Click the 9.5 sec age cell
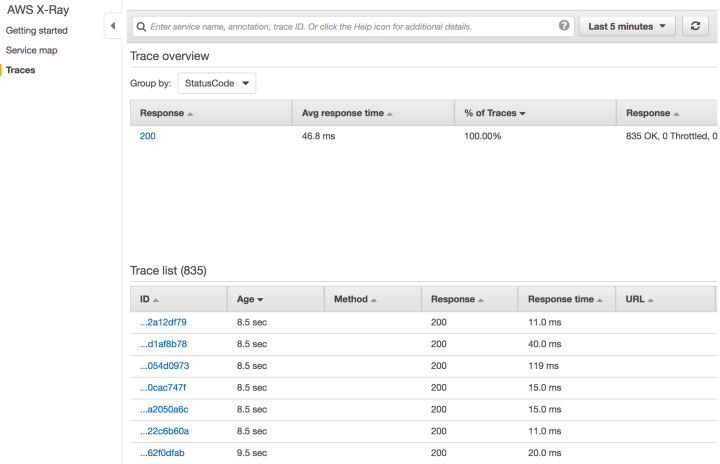This screenshot has height=464, width=720. click(252, 453)
